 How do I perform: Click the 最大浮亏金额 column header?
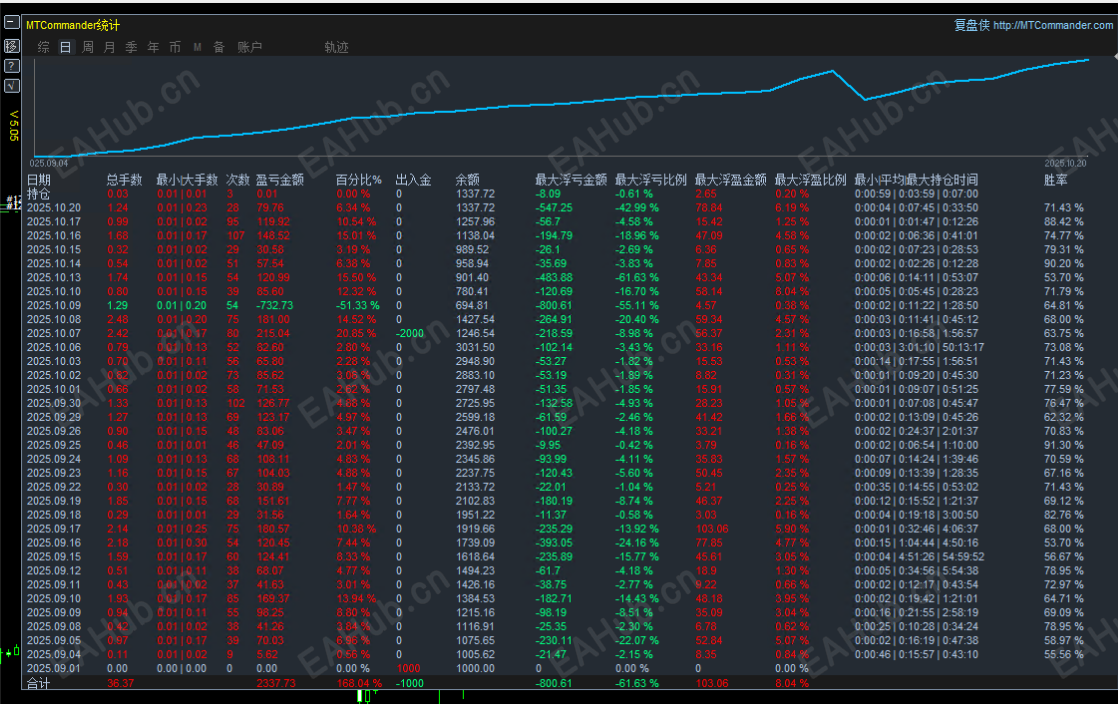[x=571, y=180]
